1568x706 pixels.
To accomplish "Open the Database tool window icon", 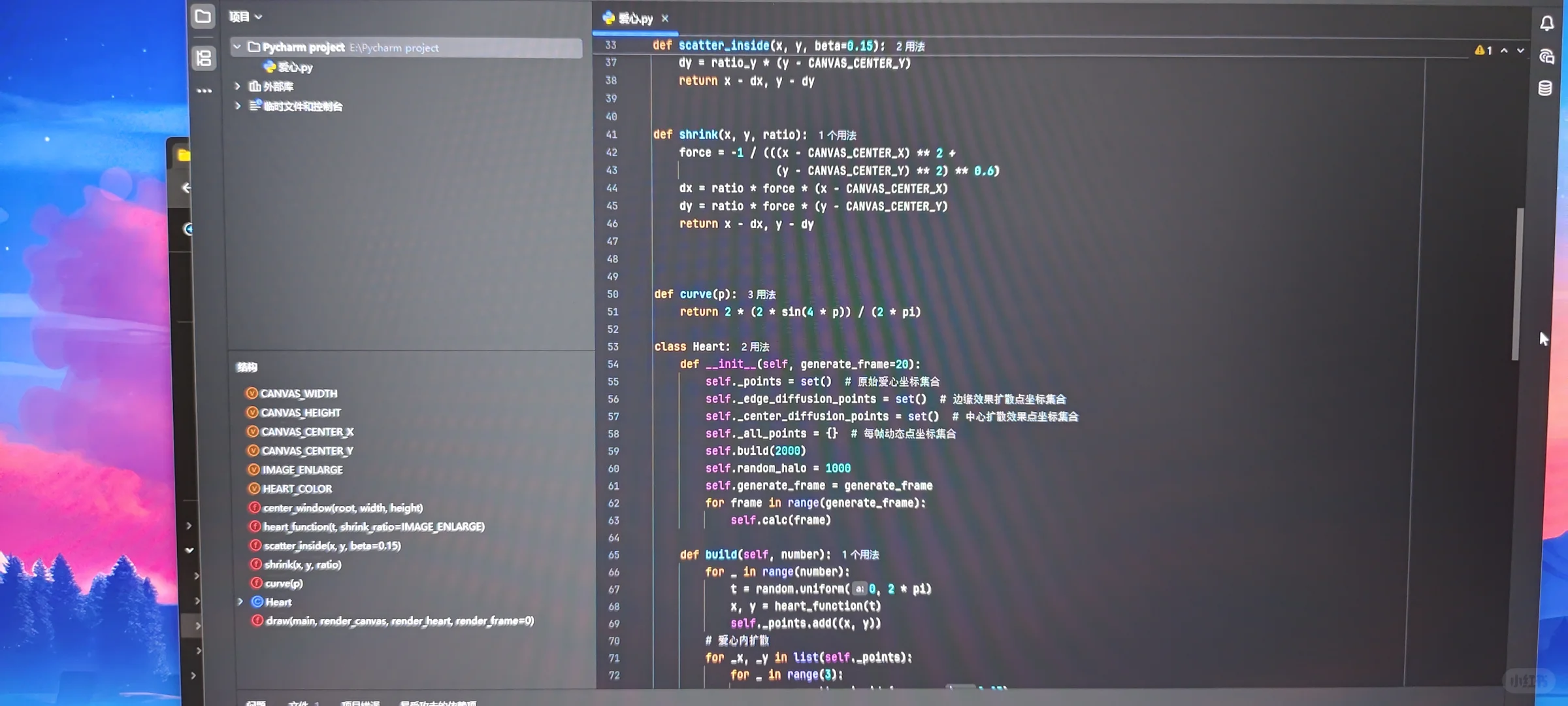I will tap(1545, 89).
